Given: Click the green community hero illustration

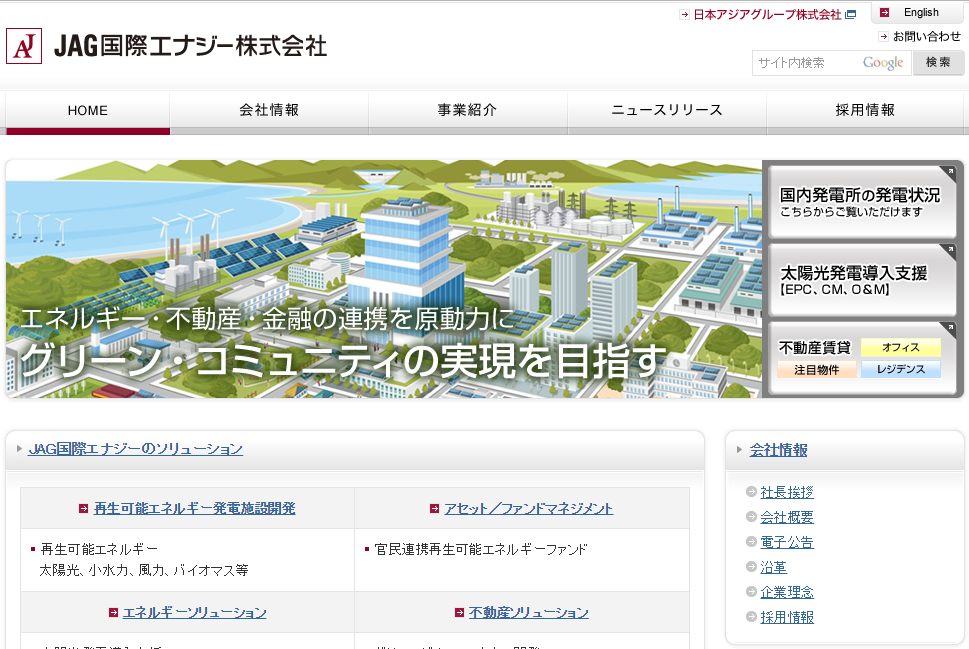Looking at the screenshot, I should (x=384, y=279).
